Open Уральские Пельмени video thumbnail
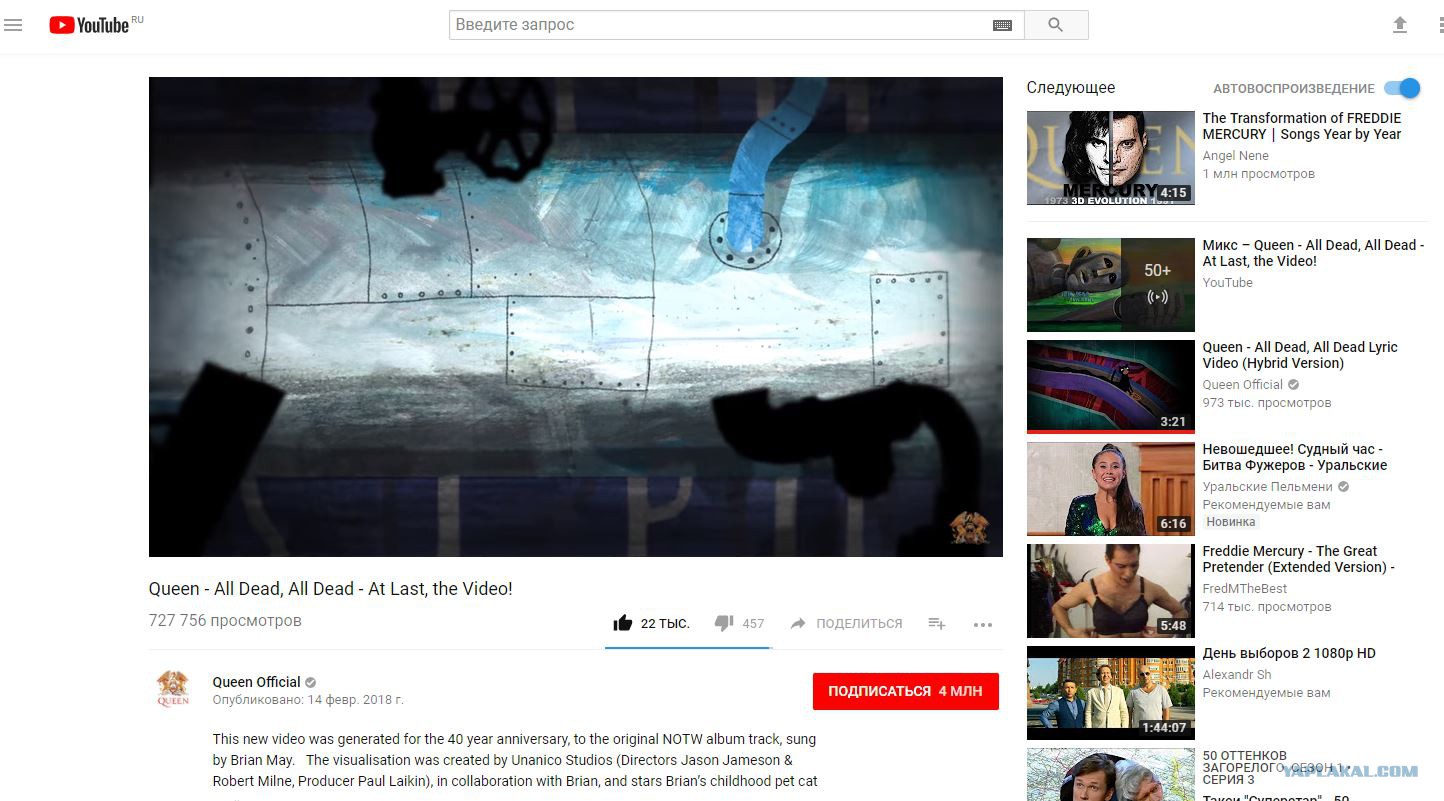This screenshot has height=801, width=1444. (1111, 489)
